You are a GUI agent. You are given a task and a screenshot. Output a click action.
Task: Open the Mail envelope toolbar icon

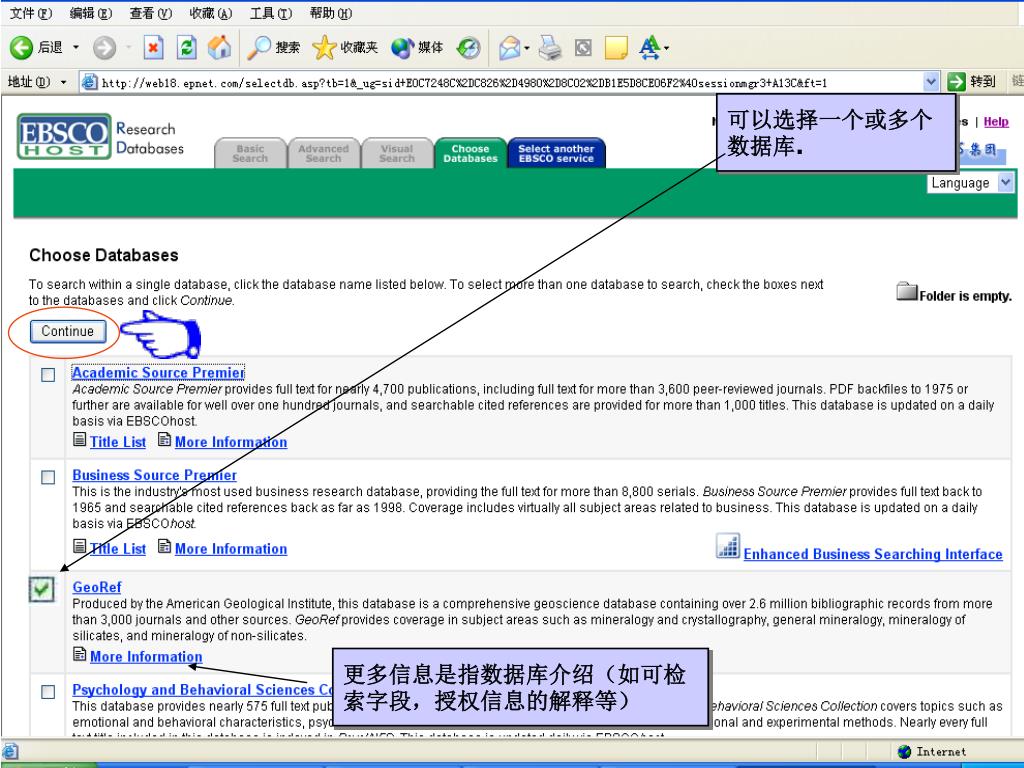click(509, 48)
